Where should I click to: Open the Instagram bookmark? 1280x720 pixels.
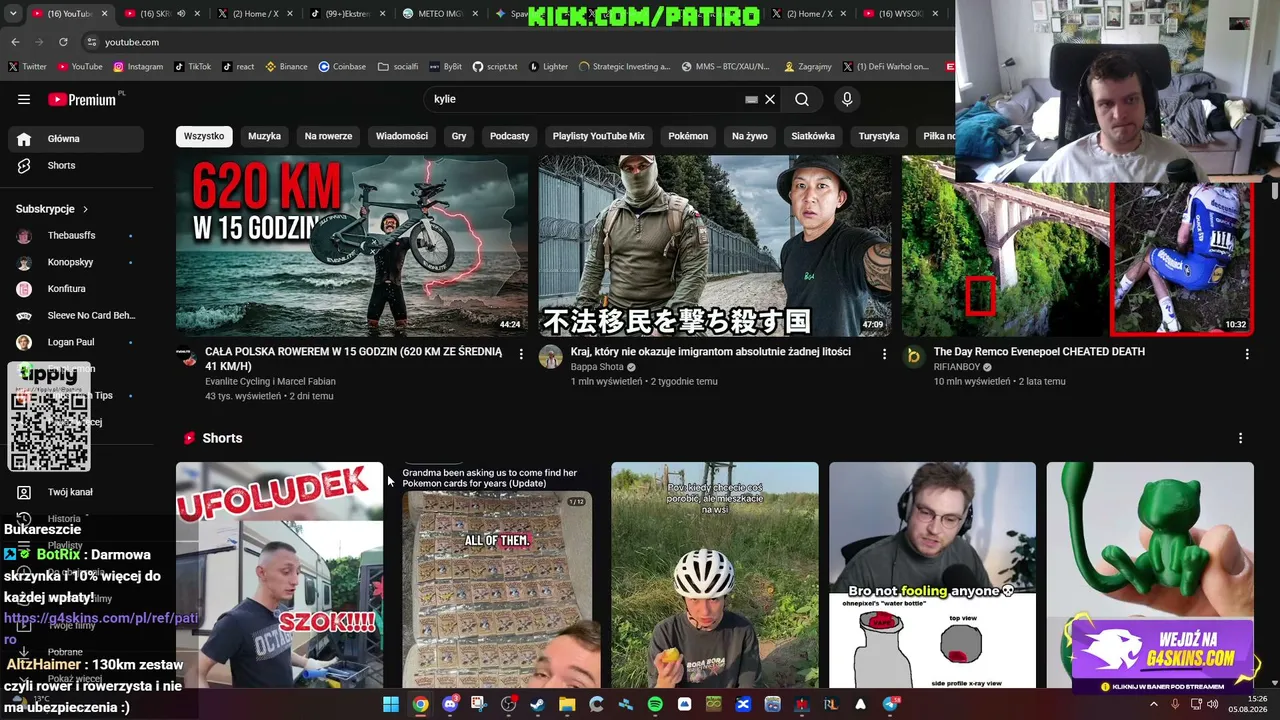[138, 67]
